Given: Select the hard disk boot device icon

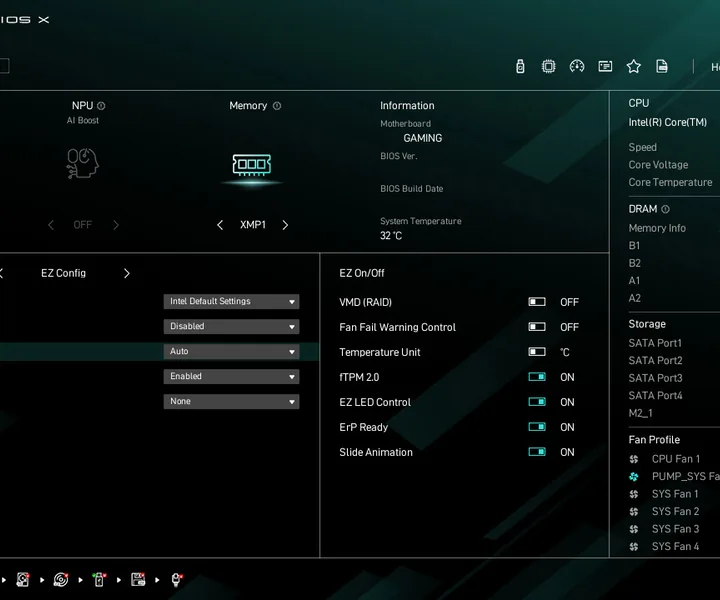Looking at the screenshot, I should point(22,580).
